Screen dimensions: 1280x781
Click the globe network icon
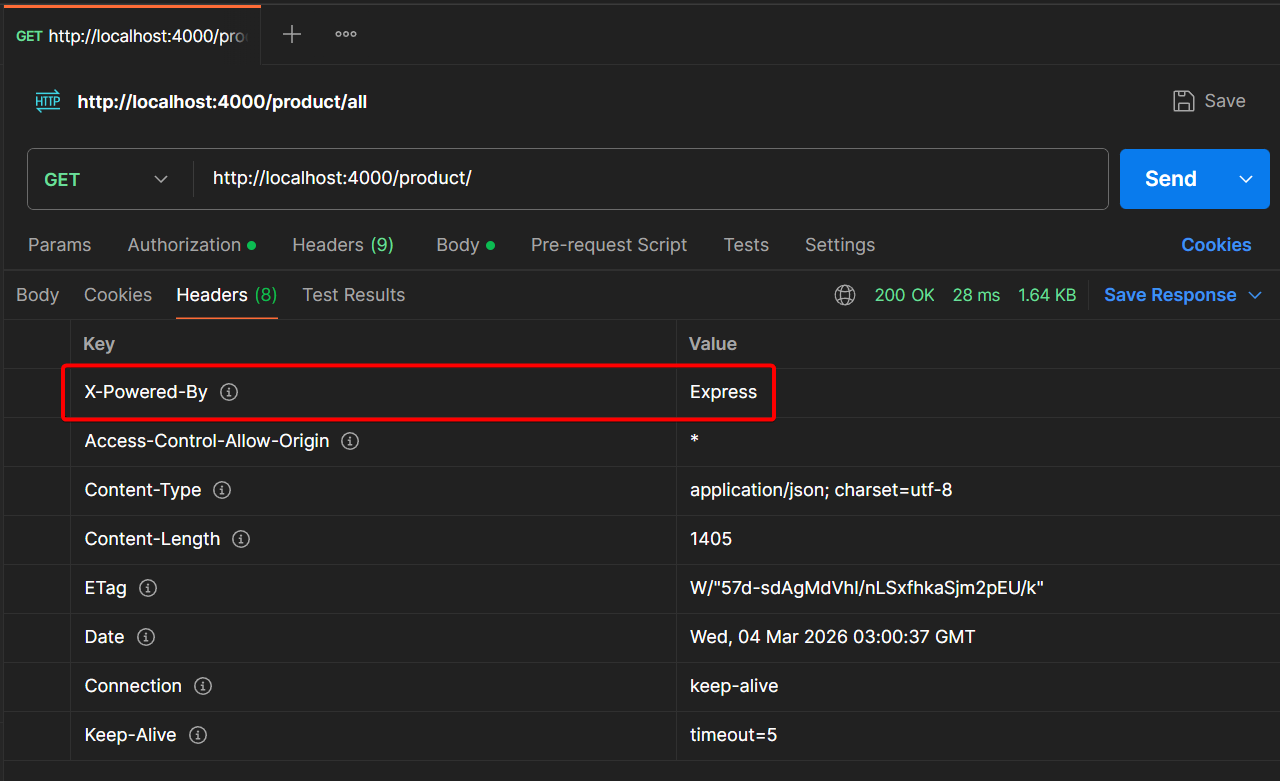coord(845,295)
